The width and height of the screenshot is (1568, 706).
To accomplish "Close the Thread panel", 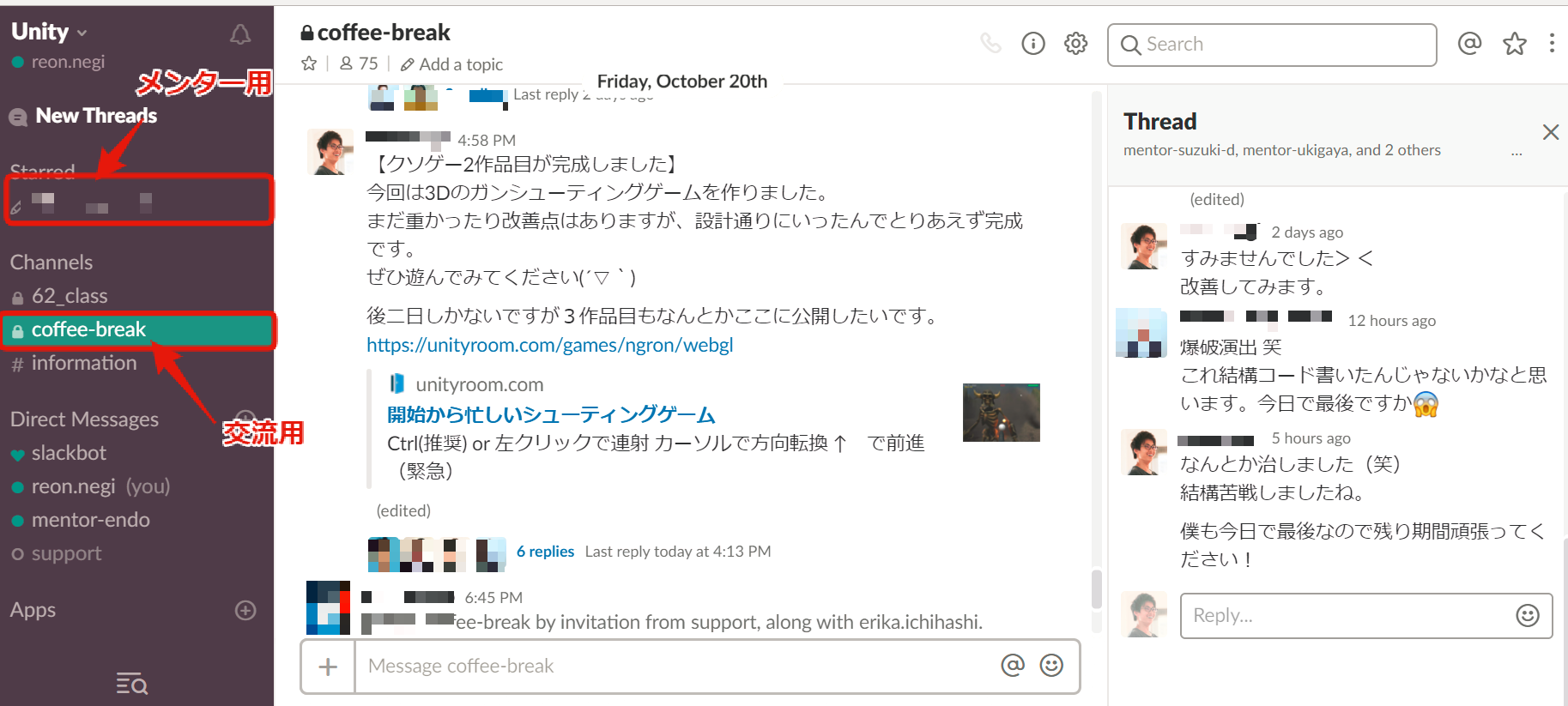I will (1550, 132).
